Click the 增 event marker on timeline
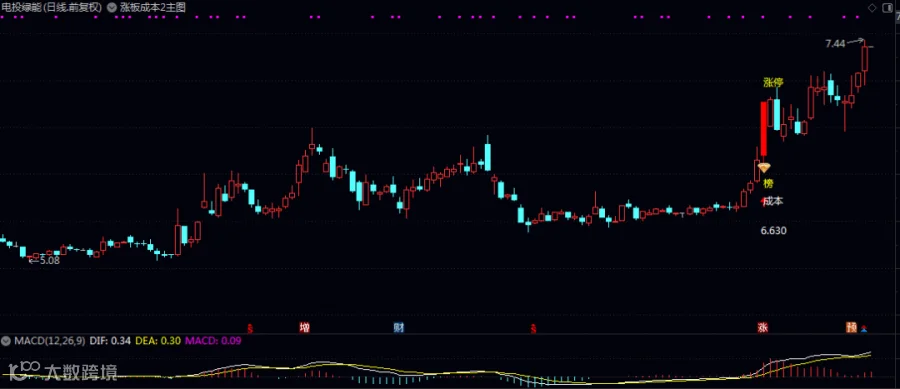Screen dimensions: 900x389 [x=305, y=328]
